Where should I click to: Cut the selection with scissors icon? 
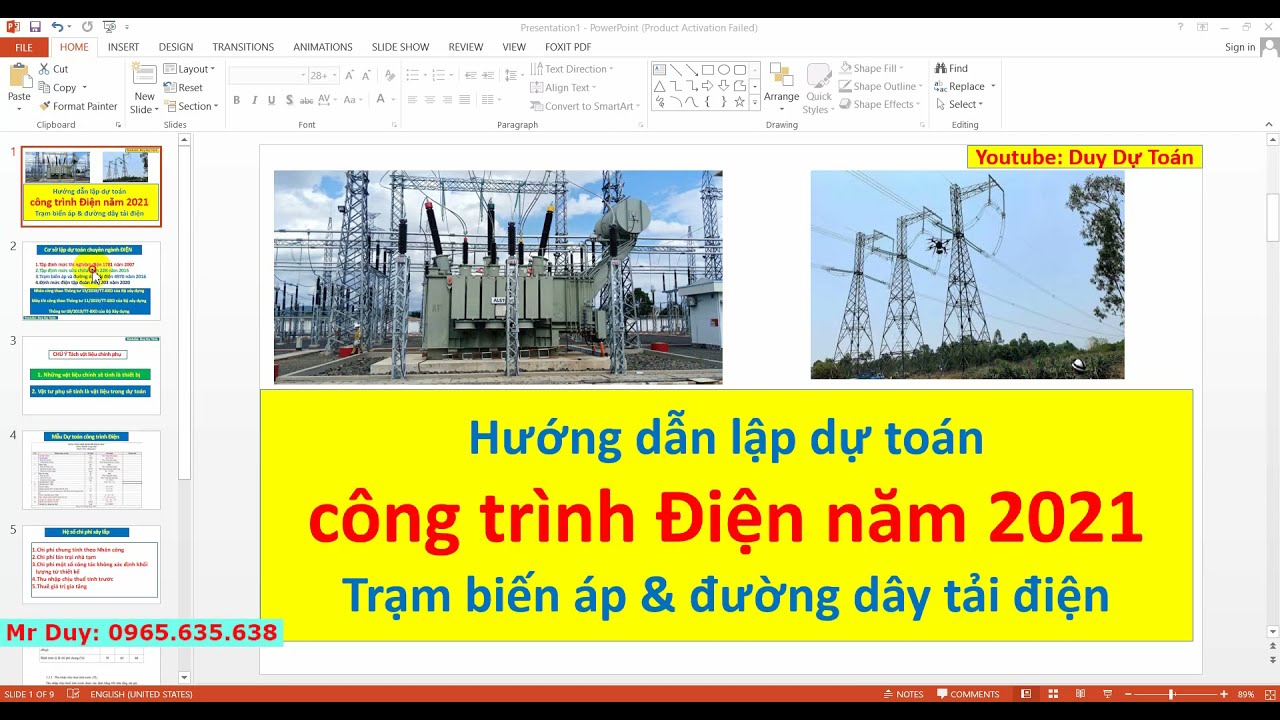(x=45, y=69)
